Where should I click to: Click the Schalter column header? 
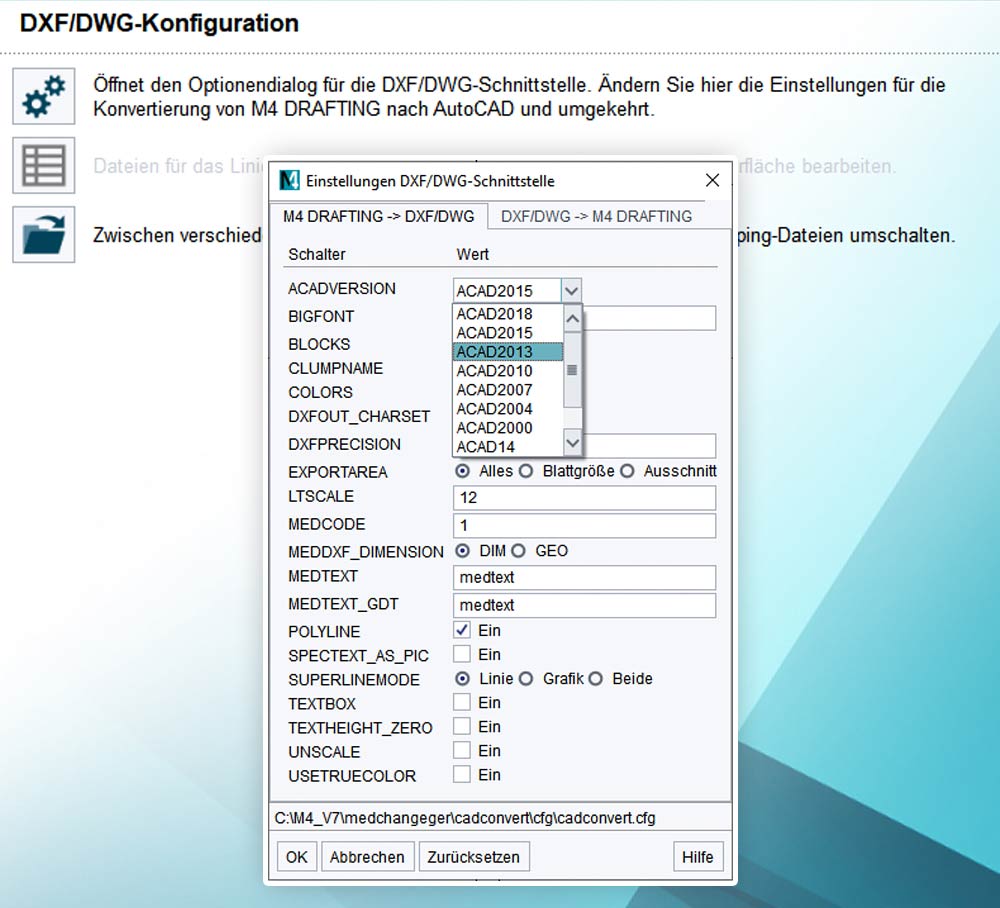click(317, 254)
